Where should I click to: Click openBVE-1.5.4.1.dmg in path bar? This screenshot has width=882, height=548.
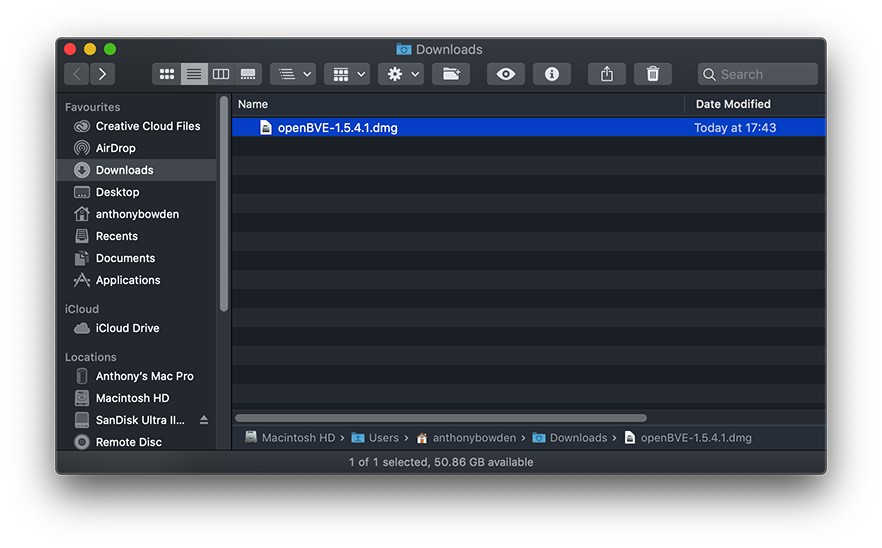click(688, 438)
